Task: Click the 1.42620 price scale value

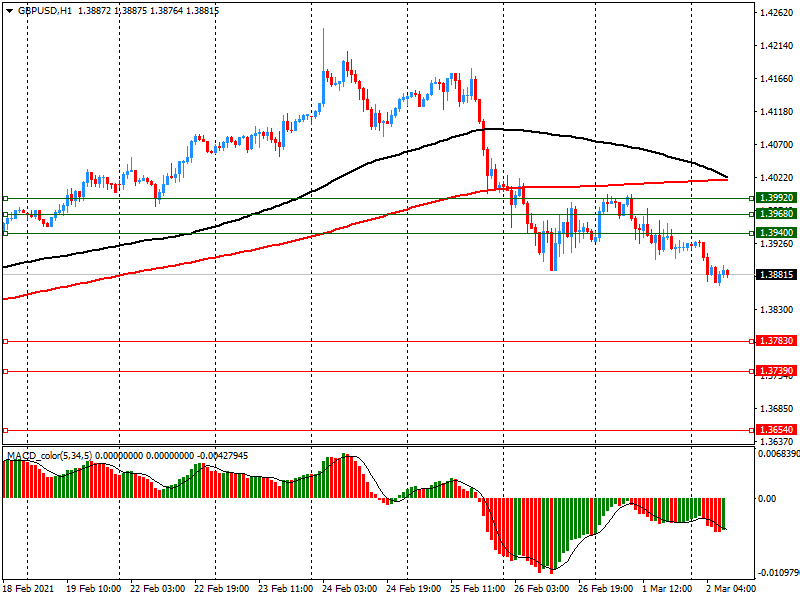Action: tap(777, 13)
